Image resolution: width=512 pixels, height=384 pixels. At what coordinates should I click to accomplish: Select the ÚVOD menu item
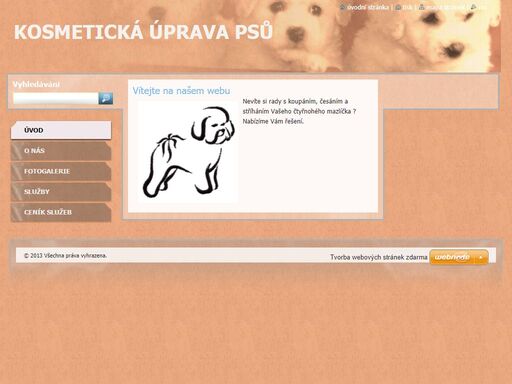coord(61,130)
